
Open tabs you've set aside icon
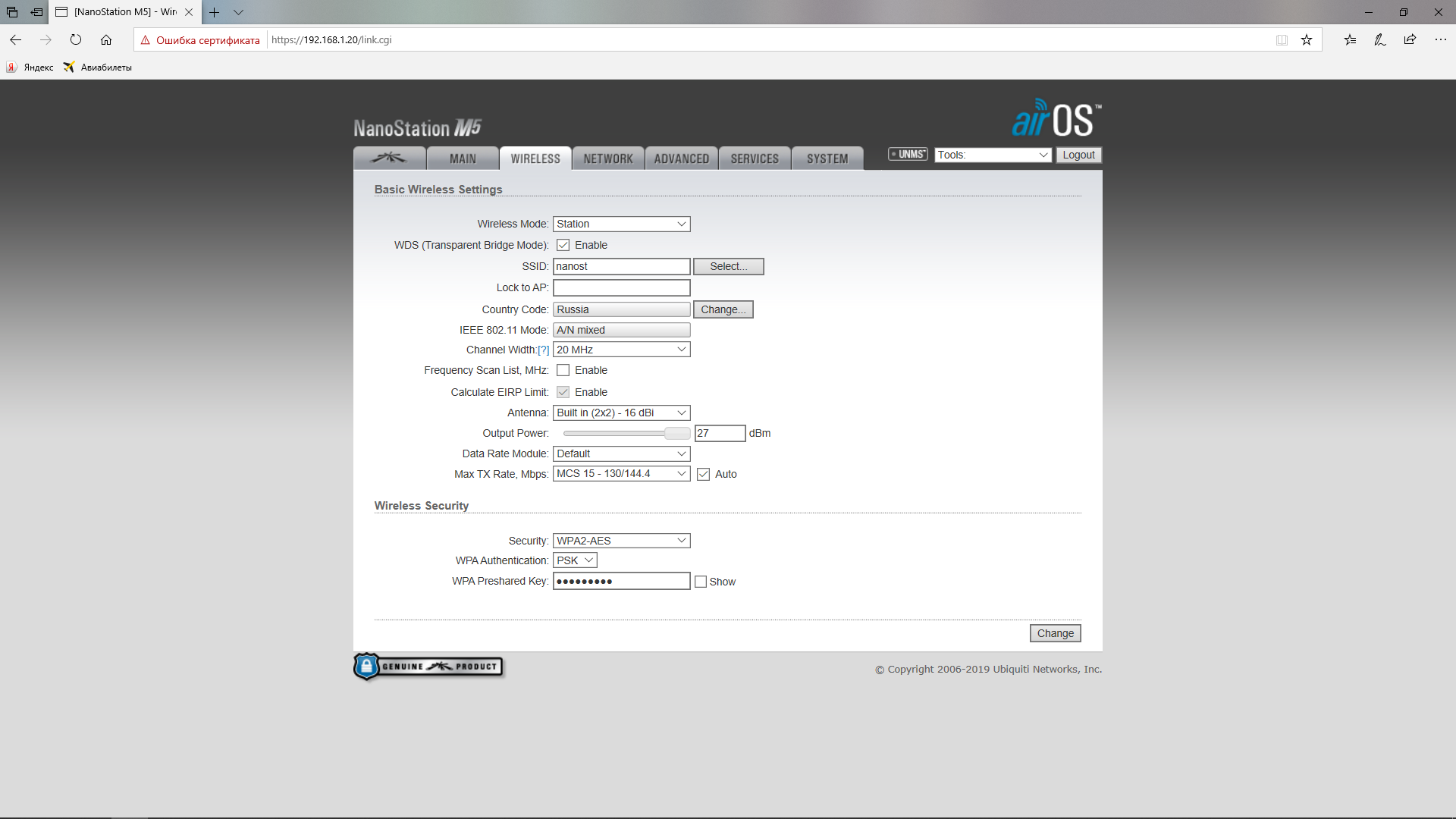tap(12, 12)
